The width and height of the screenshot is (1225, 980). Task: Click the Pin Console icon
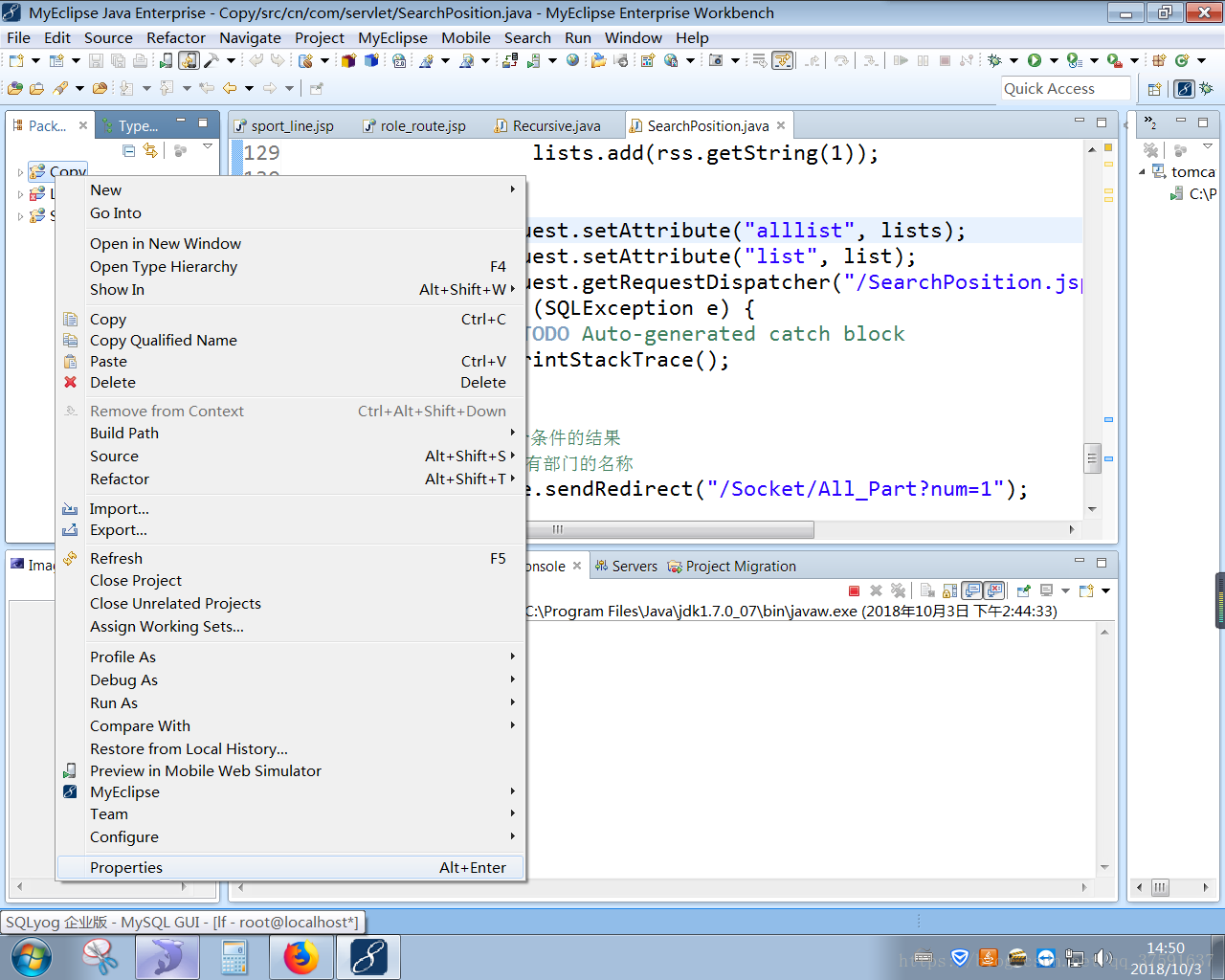click(x=1023, y=590)
